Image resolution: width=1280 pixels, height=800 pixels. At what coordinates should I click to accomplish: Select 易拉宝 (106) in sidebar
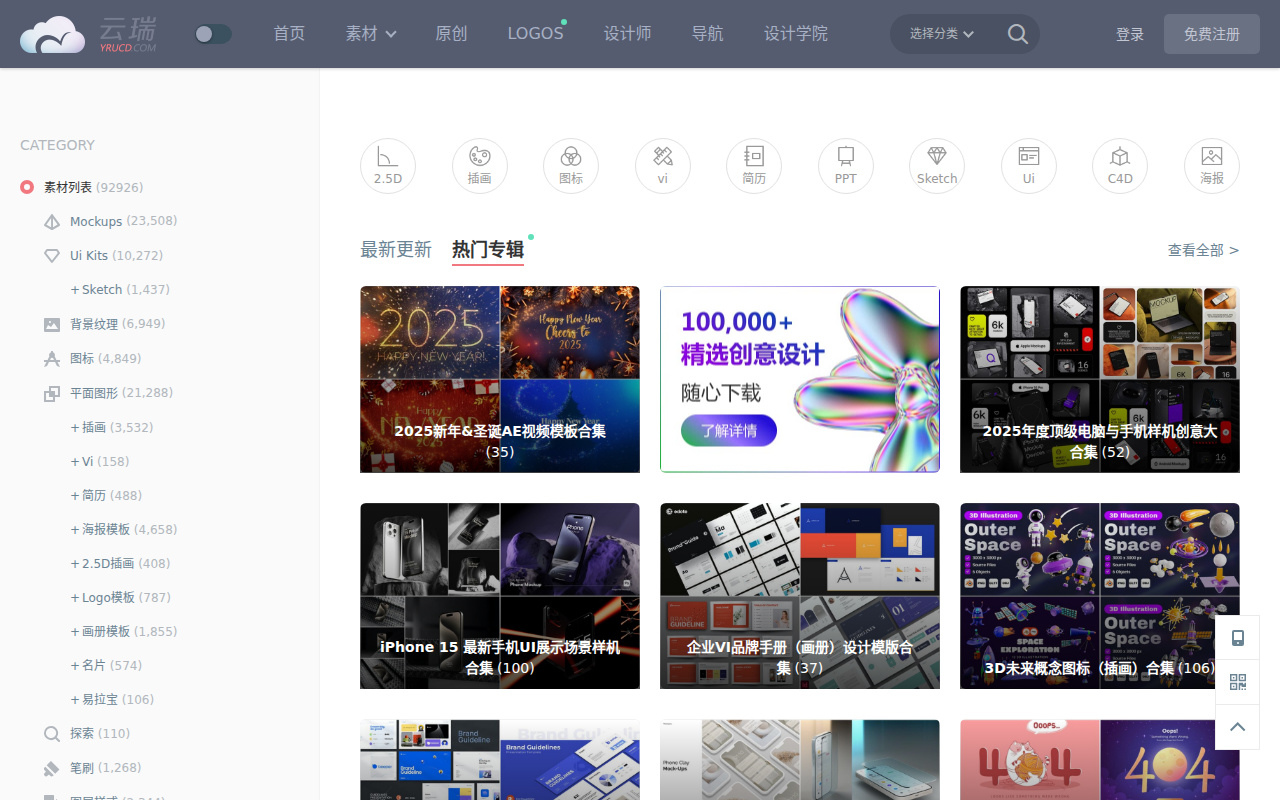pyautogui.click(x=112, y=700)
